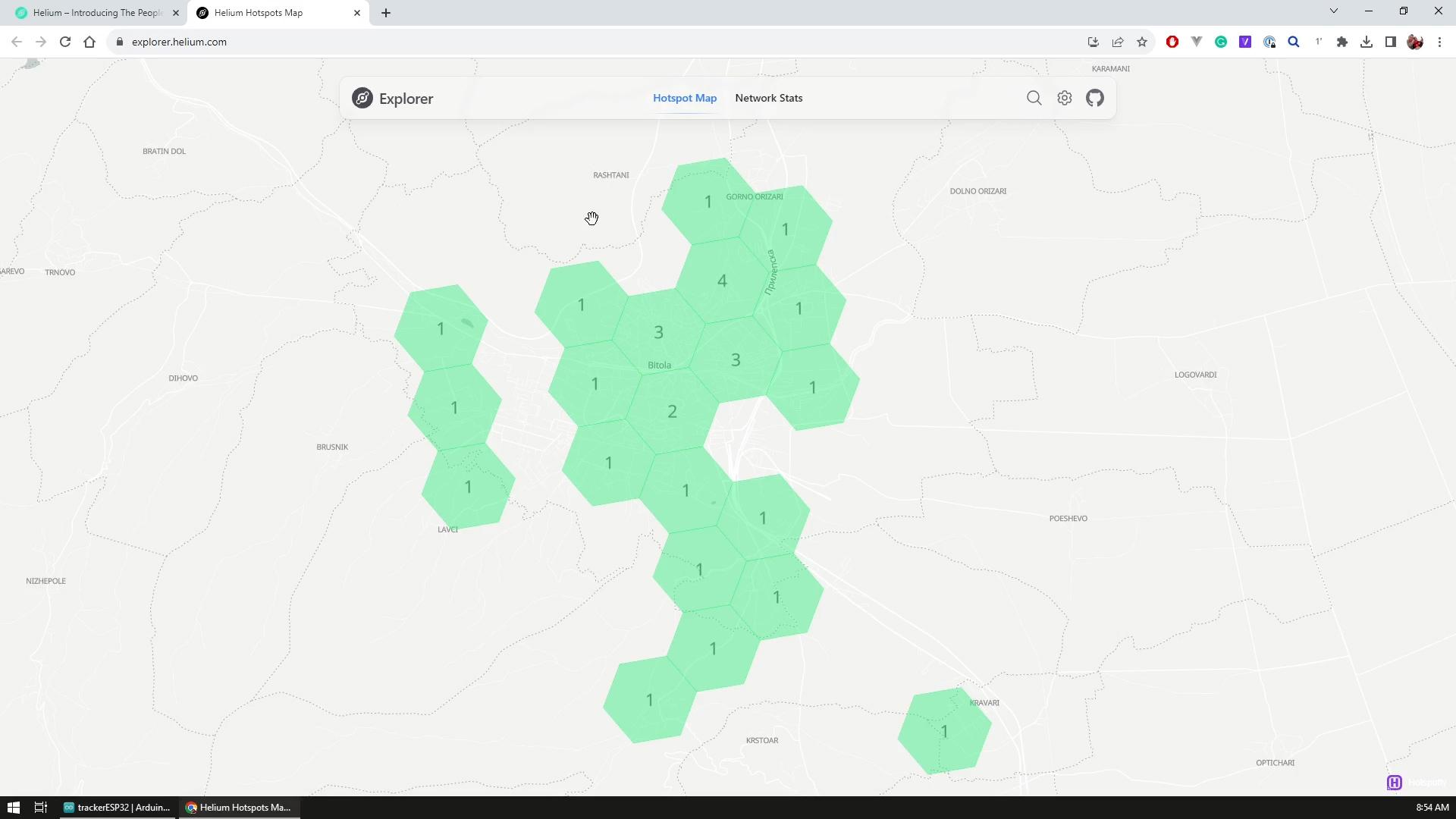Image resolution: width=1456 pixels, height=819 pixels.
Task: Expand the tab search chevron
Action: [1334, 11]
